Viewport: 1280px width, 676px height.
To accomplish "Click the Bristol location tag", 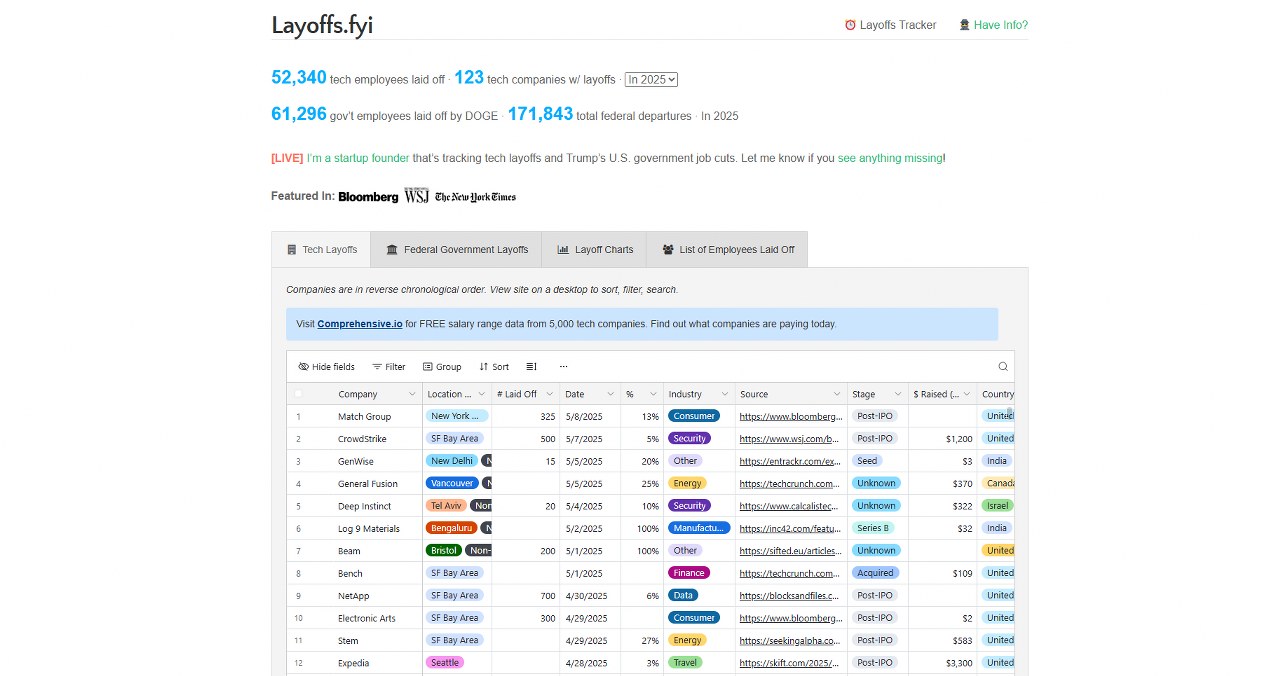I will [x=444, y=550].
